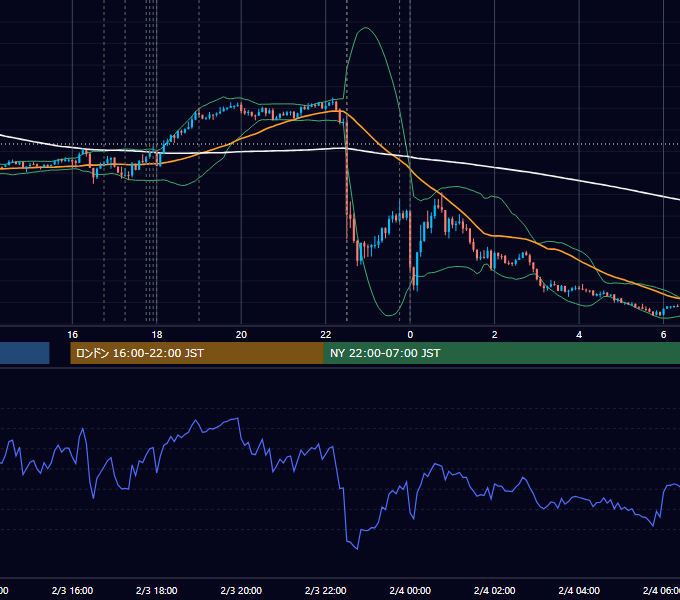This screenshot has height=600, width=680.
Task: Click the upper axis time label 16
Action: (72, 334)
